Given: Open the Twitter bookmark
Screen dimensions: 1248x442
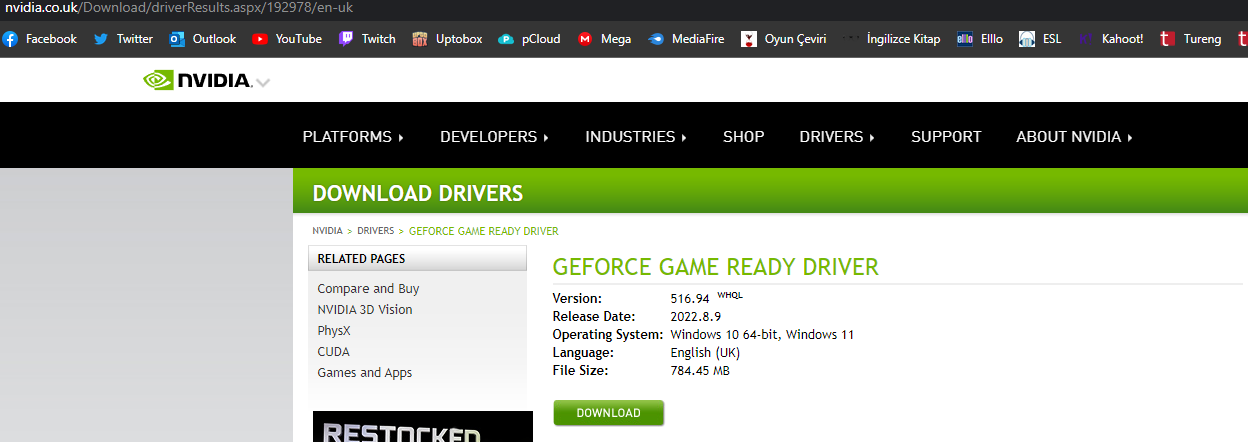Looking at the screenshot, I should pyautogui.click(x=123, y=39).
